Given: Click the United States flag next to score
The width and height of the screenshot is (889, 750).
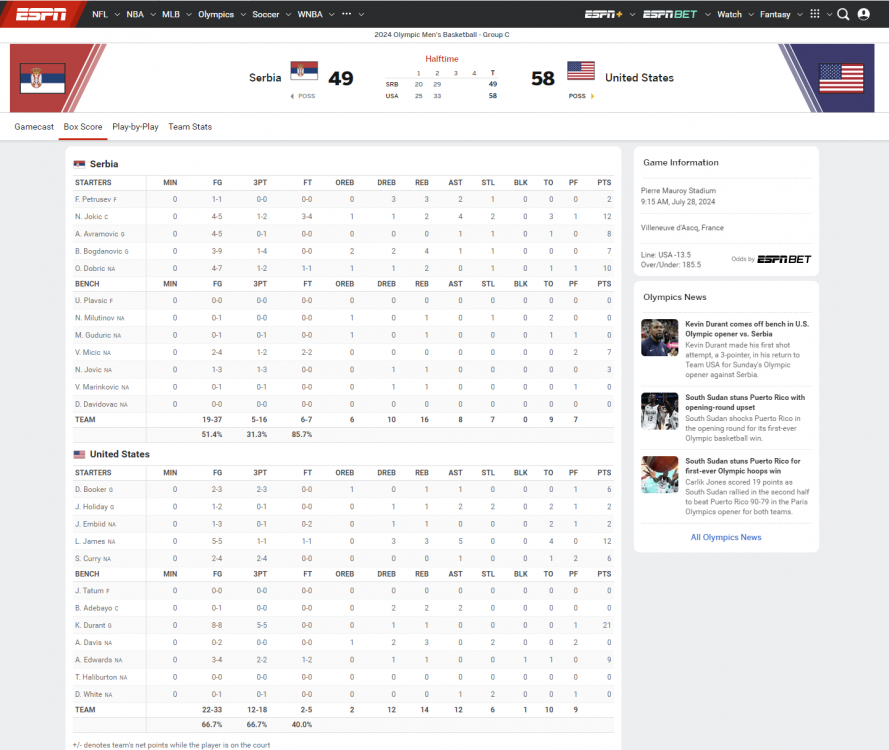Looking at the screenshot, I should [581, 71].
